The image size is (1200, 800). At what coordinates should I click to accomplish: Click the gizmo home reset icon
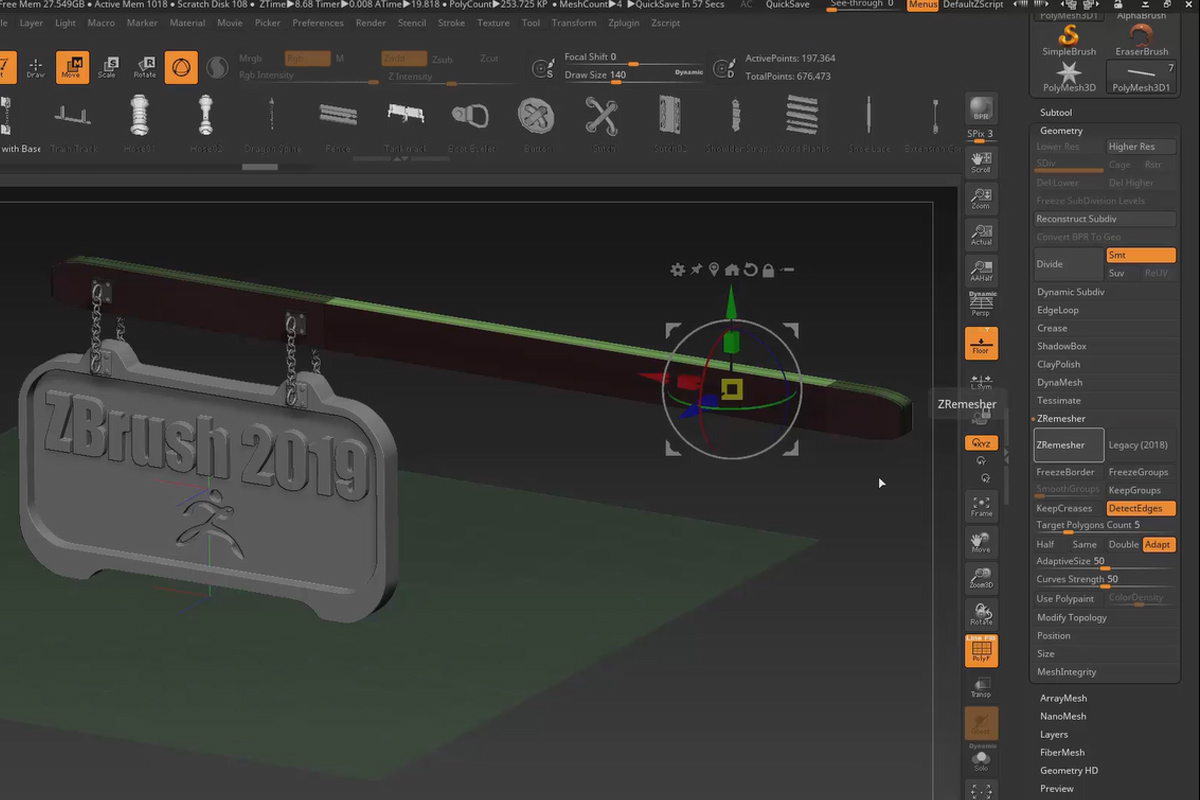coord(732,270)
